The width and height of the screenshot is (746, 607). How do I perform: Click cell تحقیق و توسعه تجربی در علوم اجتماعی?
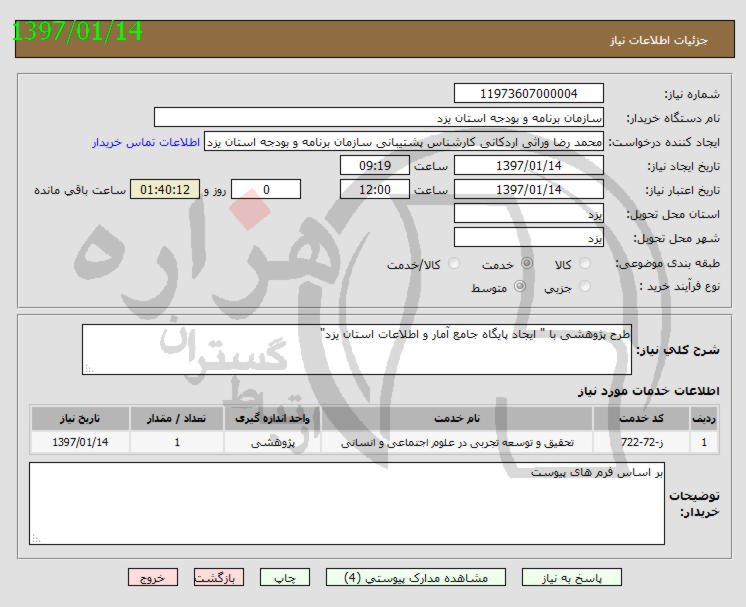[457, 442]
